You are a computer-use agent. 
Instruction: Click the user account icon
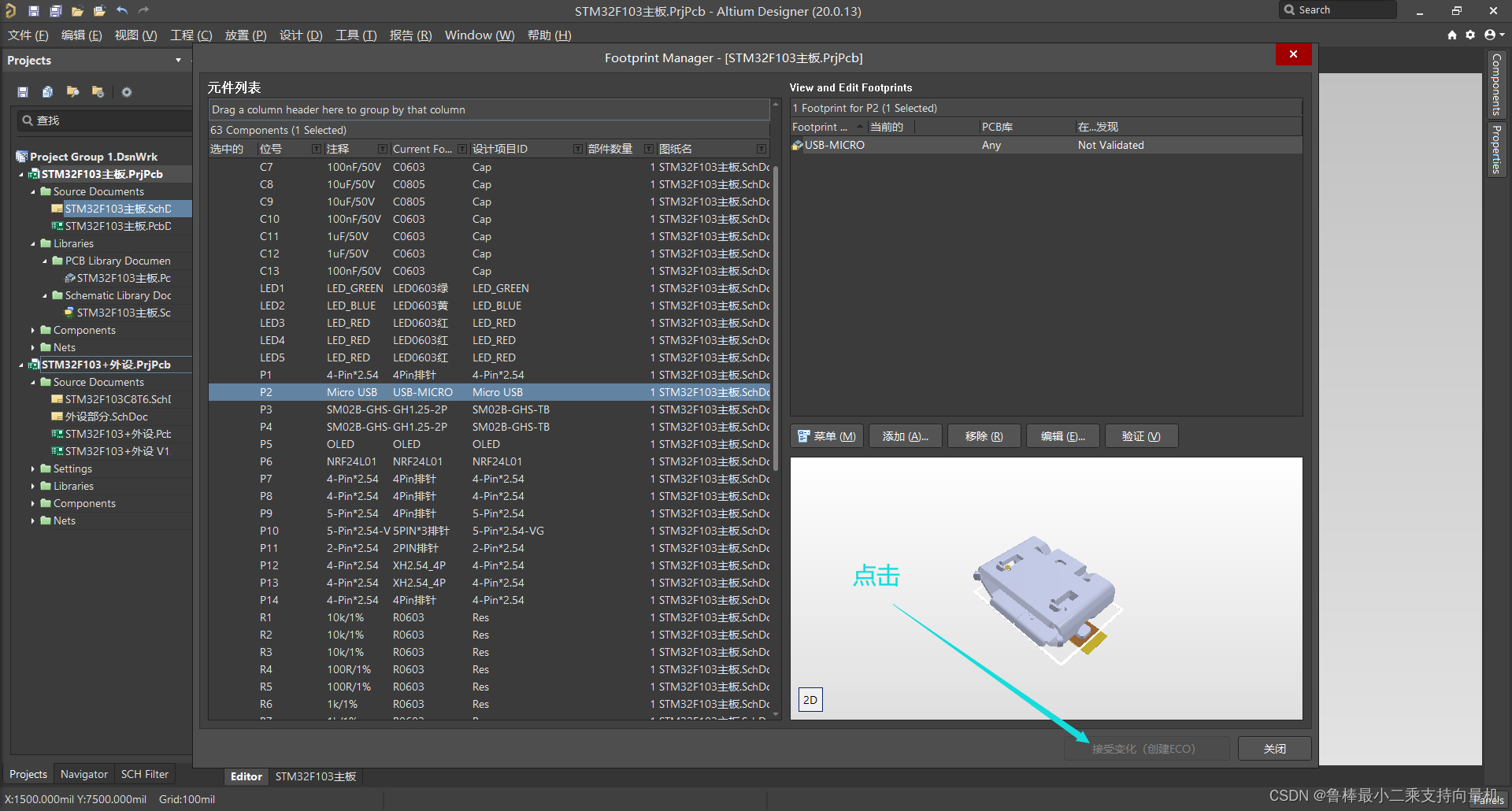[1490, 35]
